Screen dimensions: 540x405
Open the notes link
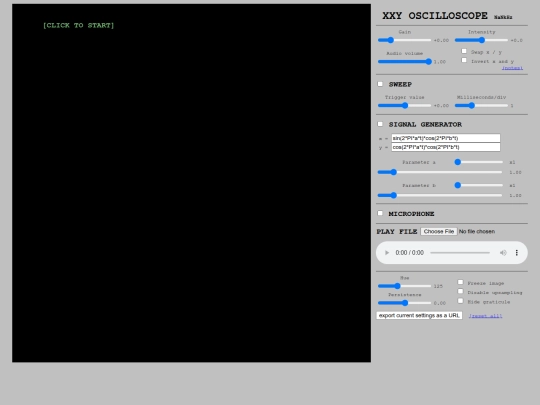pos(512,68)
